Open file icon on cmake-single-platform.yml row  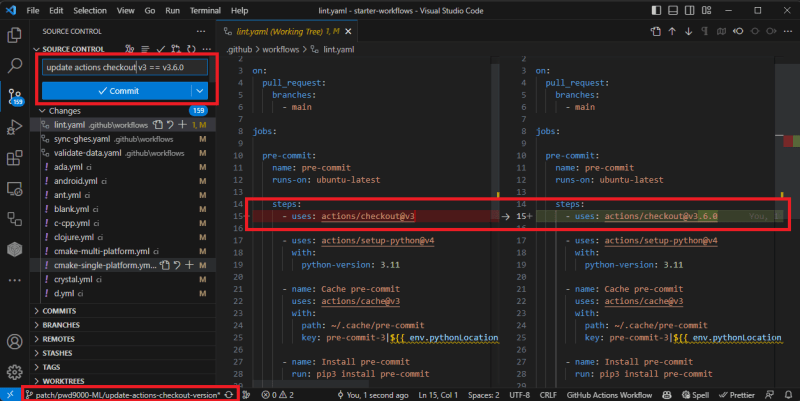pyautogui.click(x=164, y=265)
